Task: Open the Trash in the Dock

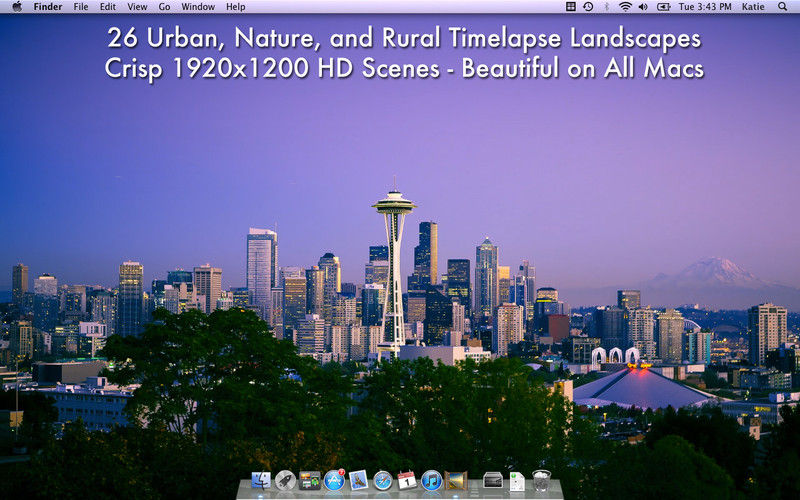Action: pos(541,480)
